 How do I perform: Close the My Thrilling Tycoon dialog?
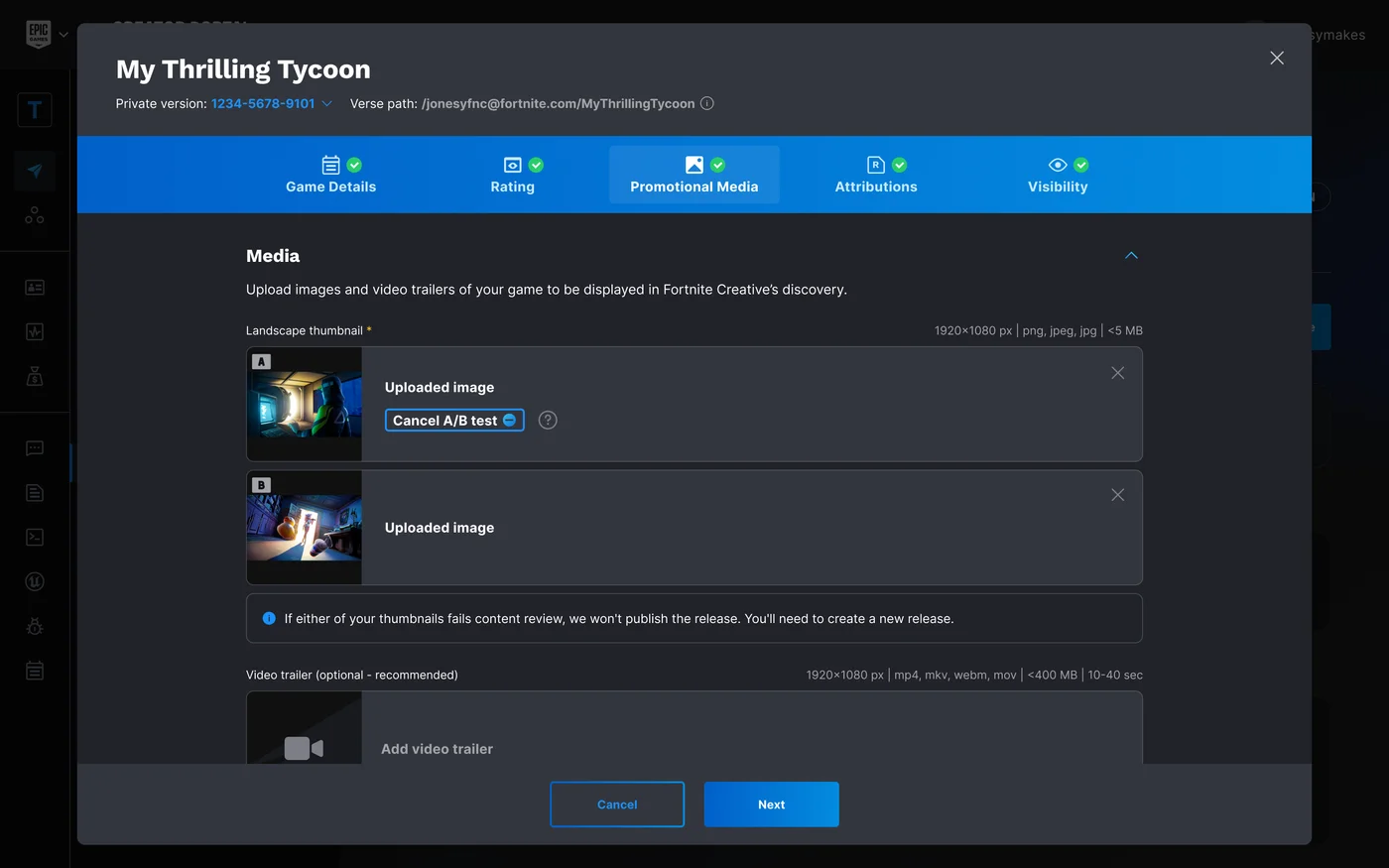(1277, 58)
